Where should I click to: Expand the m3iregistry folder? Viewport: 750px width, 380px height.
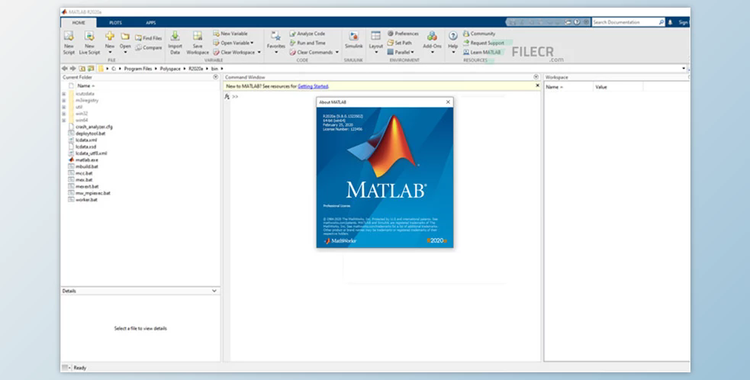(64, 101)
